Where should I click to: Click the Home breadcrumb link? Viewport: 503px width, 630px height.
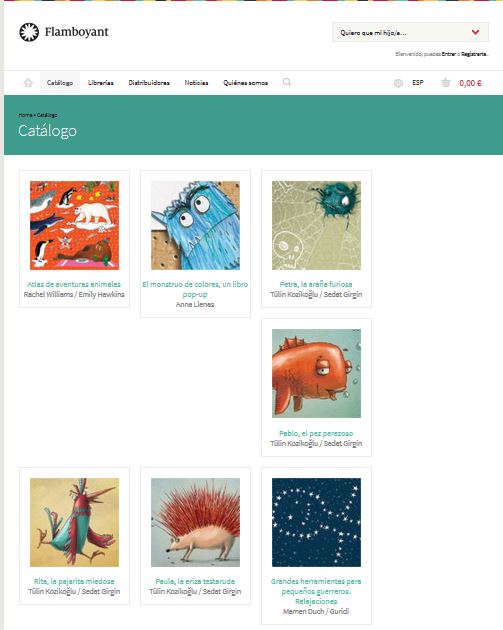coord(25,115)
